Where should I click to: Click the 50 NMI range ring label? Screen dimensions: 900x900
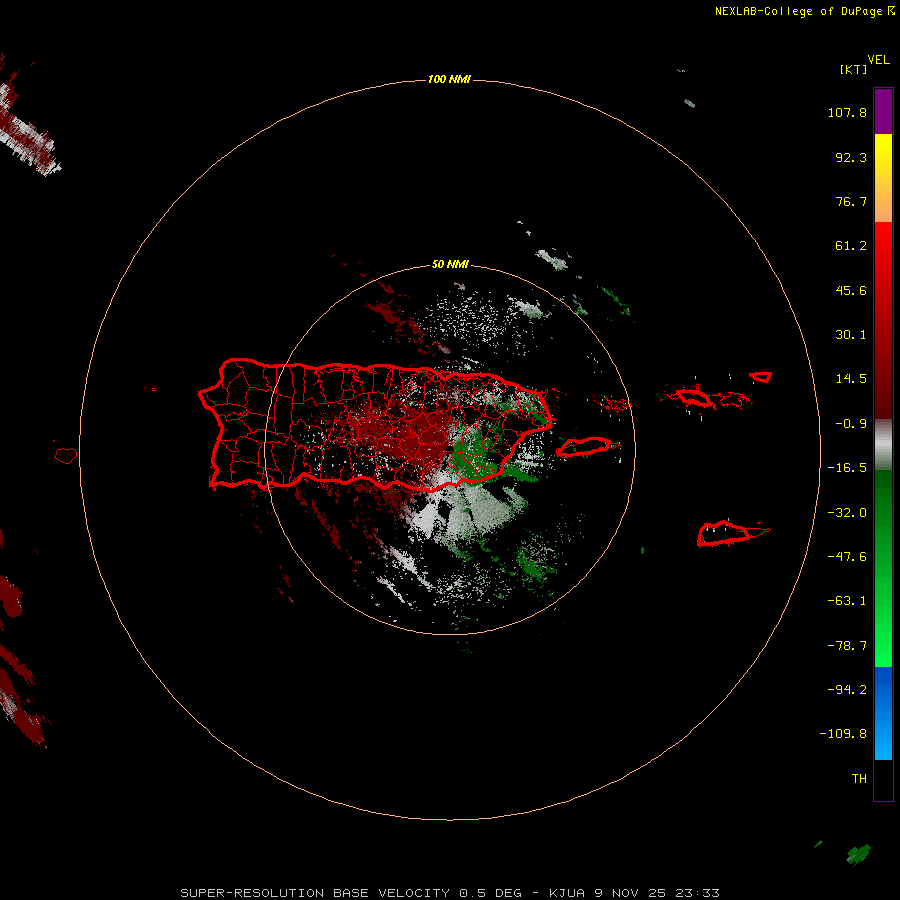coord(450,264)
